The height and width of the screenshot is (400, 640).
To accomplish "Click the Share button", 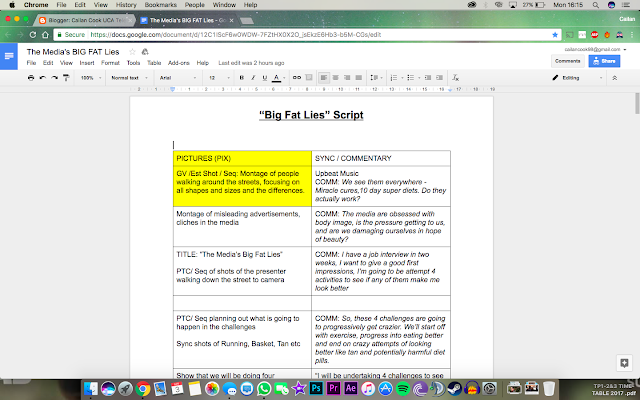I will click(604, 61).
